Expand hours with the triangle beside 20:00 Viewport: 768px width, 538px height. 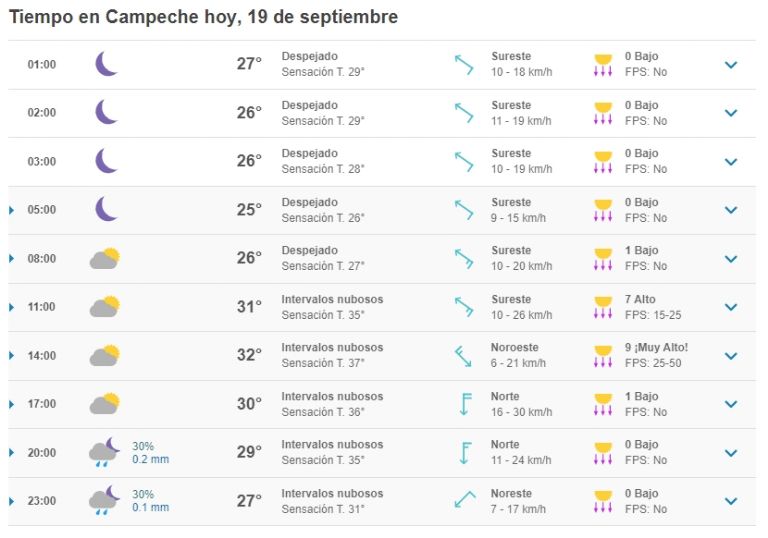[x=11, y=453]
